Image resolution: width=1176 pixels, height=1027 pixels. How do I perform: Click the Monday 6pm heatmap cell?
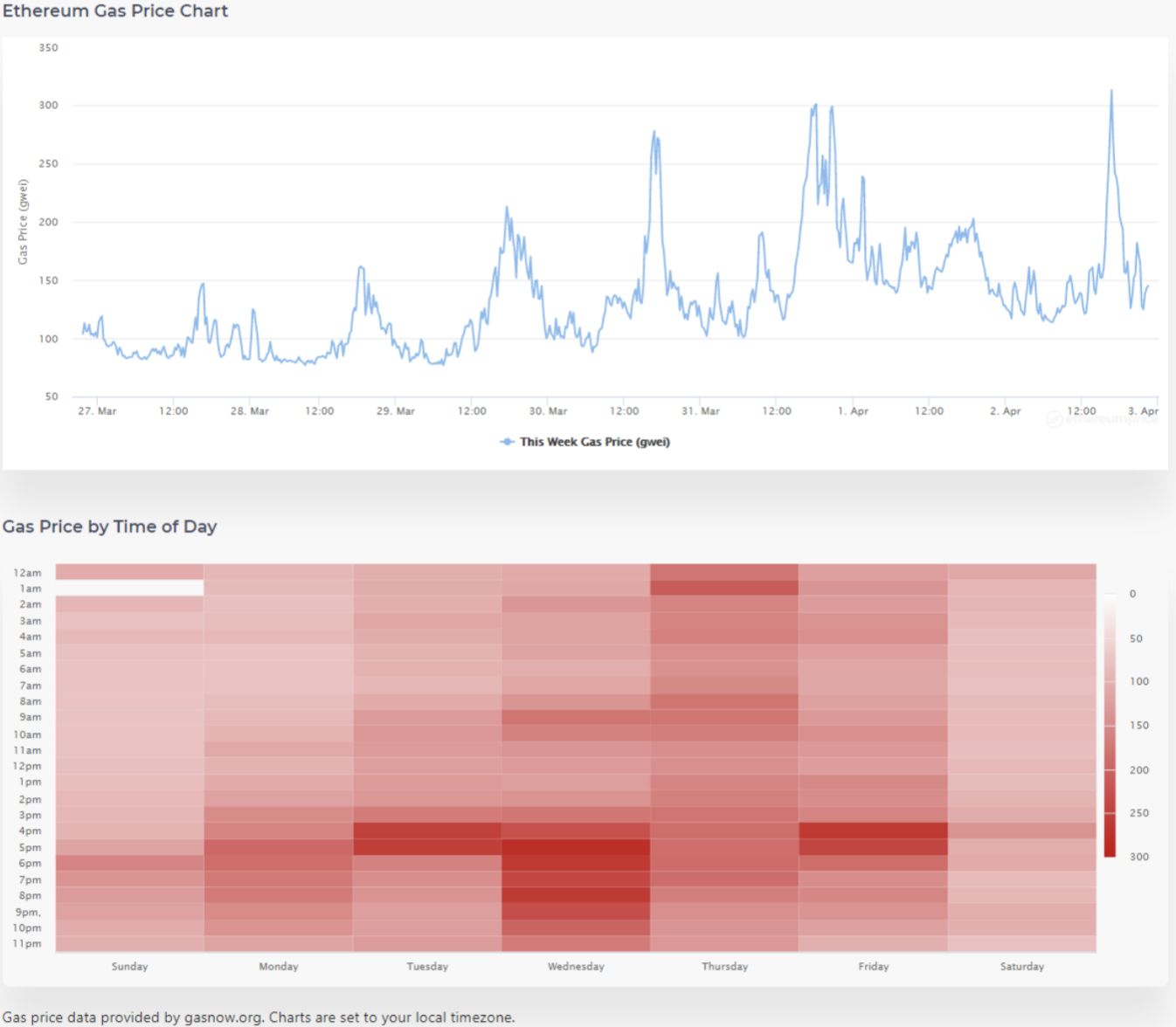pyautogui.click(x=279, y=863)
